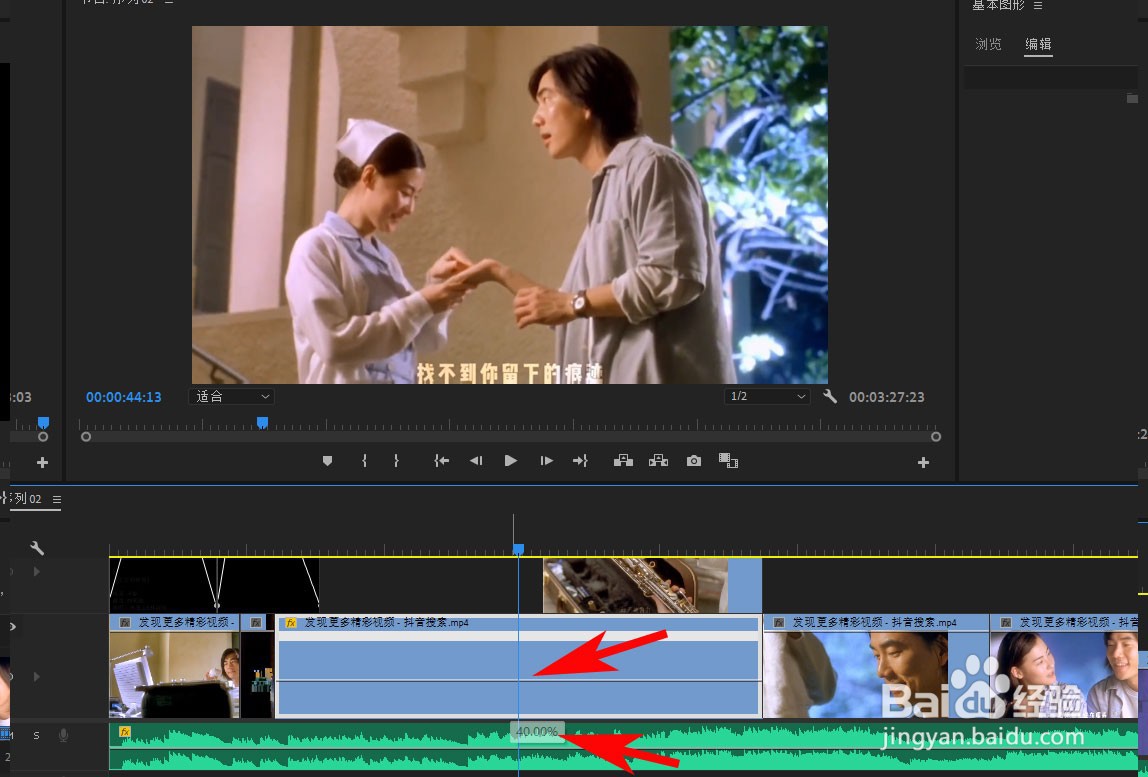Open Timeline display settings wrench
Viewport: 1148px width, 777px height.
[x=37, y=548]
